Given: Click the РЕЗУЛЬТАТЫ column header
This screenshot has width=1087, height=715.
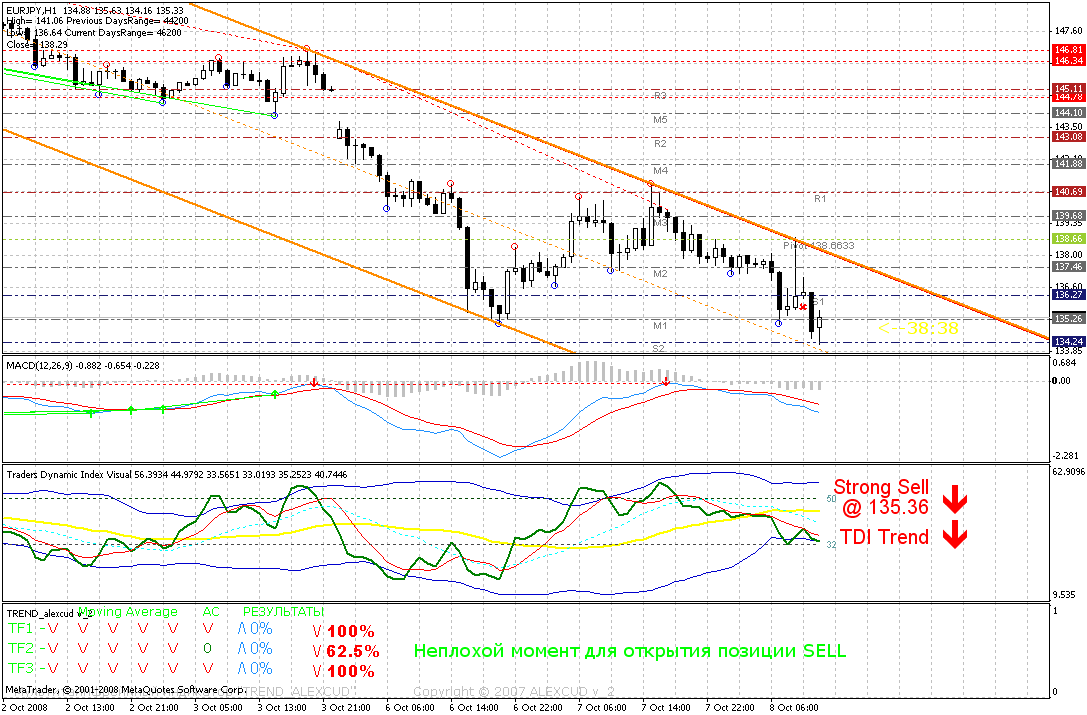Looking at the screenshot, I should click(283, 612).
